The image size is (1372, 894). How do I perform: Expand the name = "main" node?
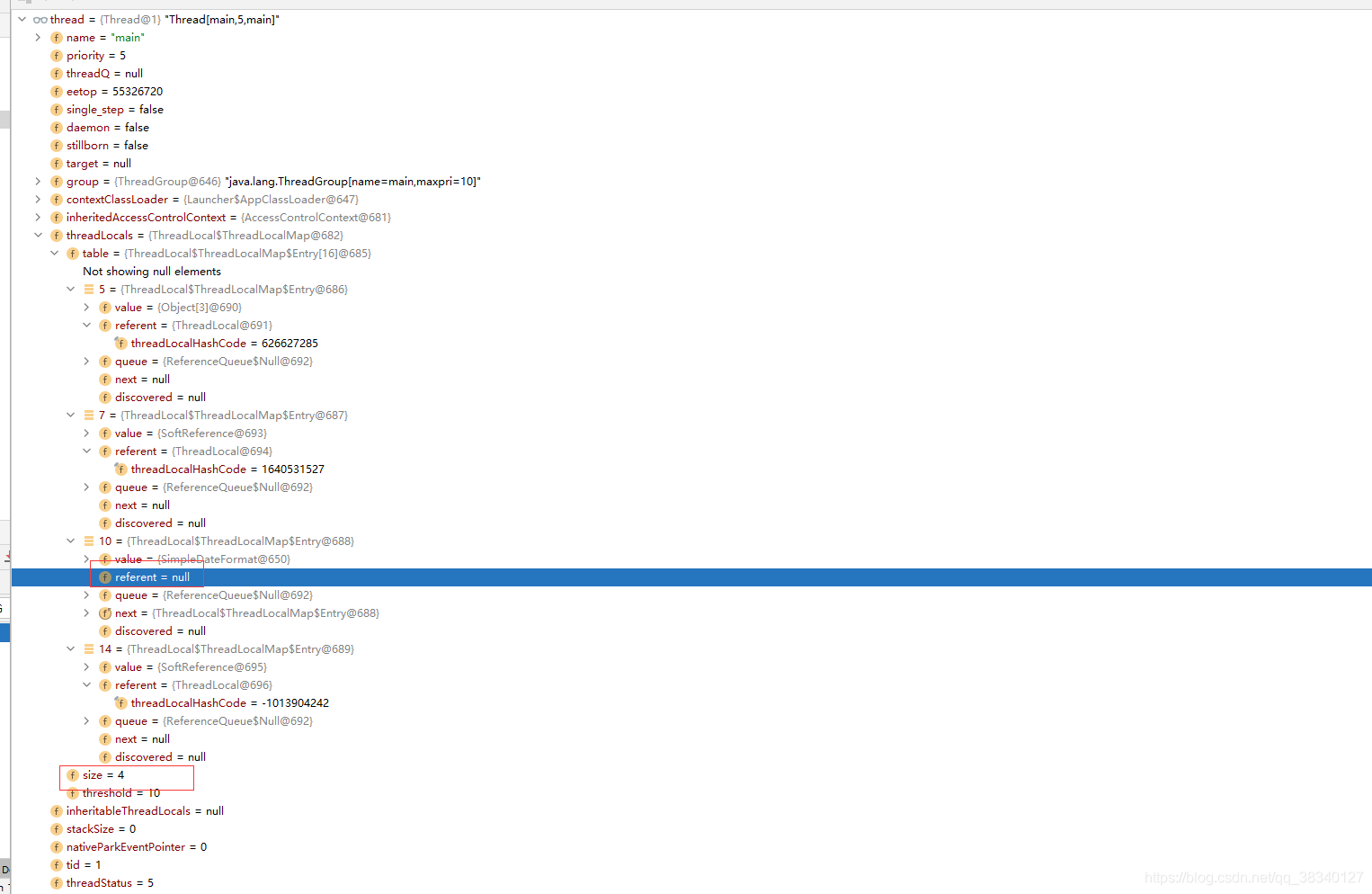pyautogui.click(x=37, y=37)
